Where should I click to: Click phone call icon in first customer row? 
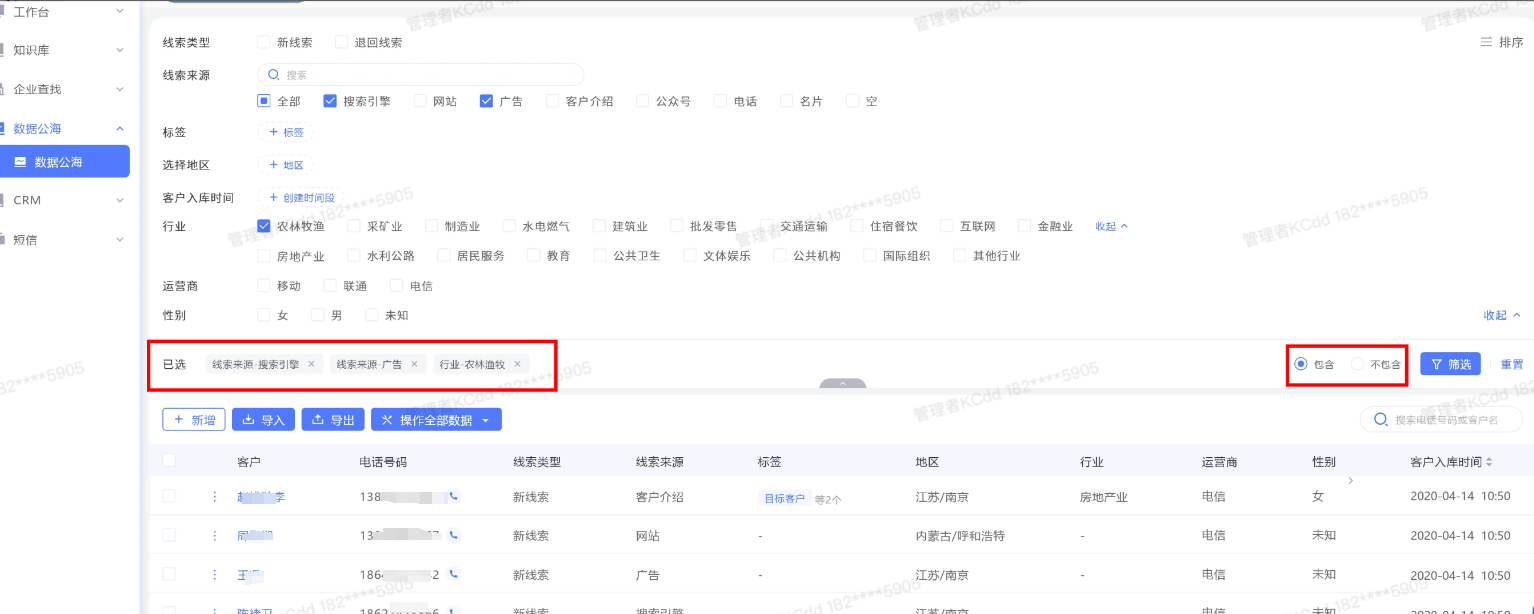point(454,496)
